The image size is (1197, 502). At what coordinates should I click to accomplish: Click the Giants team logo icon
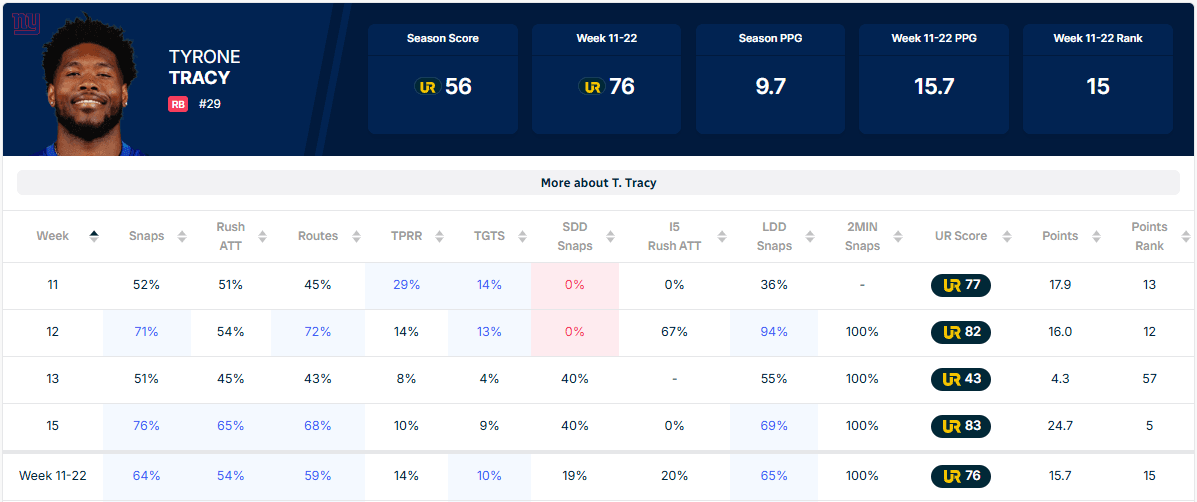pyautogui.click(x=26, y=23)
